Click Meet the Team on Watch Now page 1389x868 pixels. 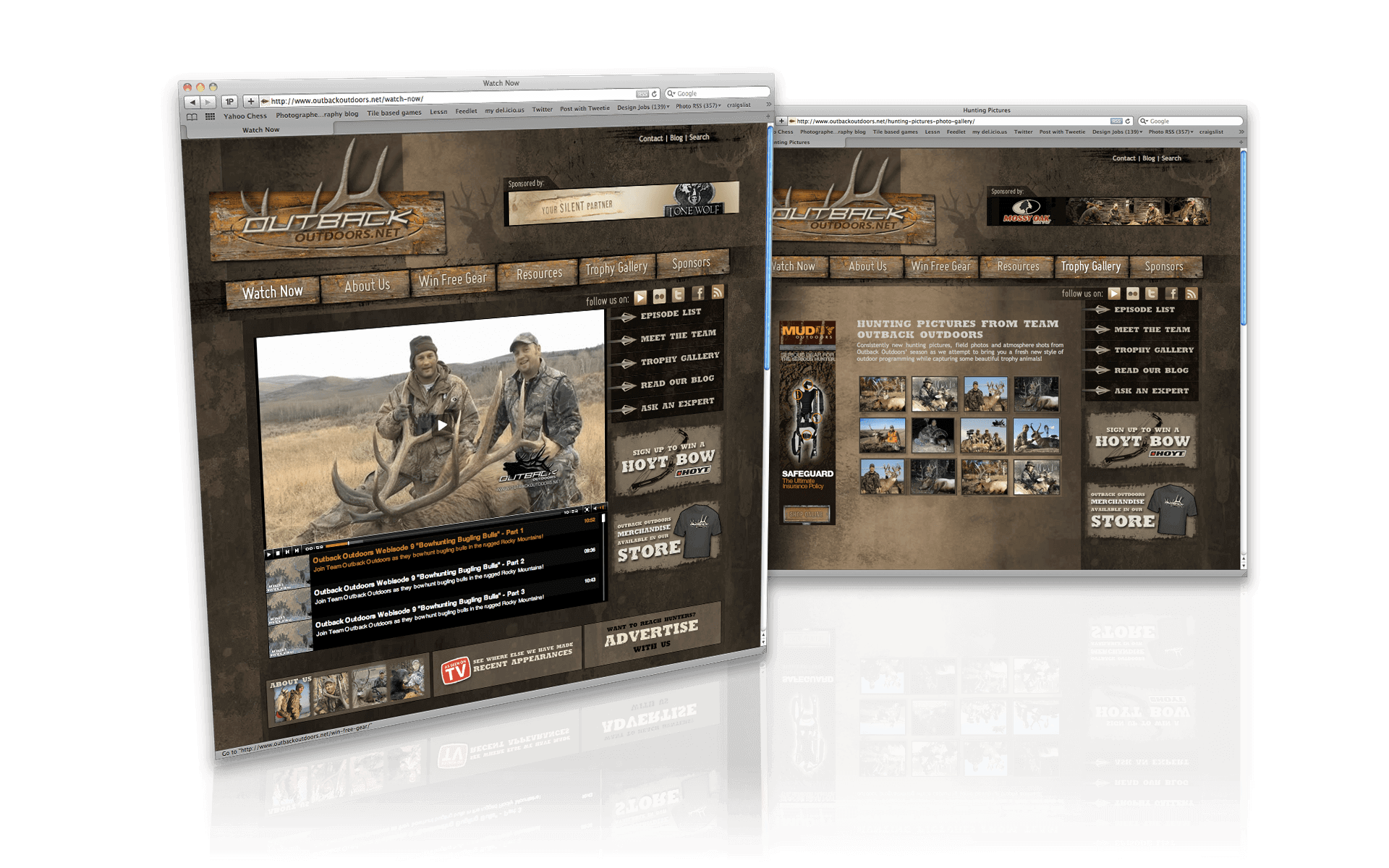[678, 336]
